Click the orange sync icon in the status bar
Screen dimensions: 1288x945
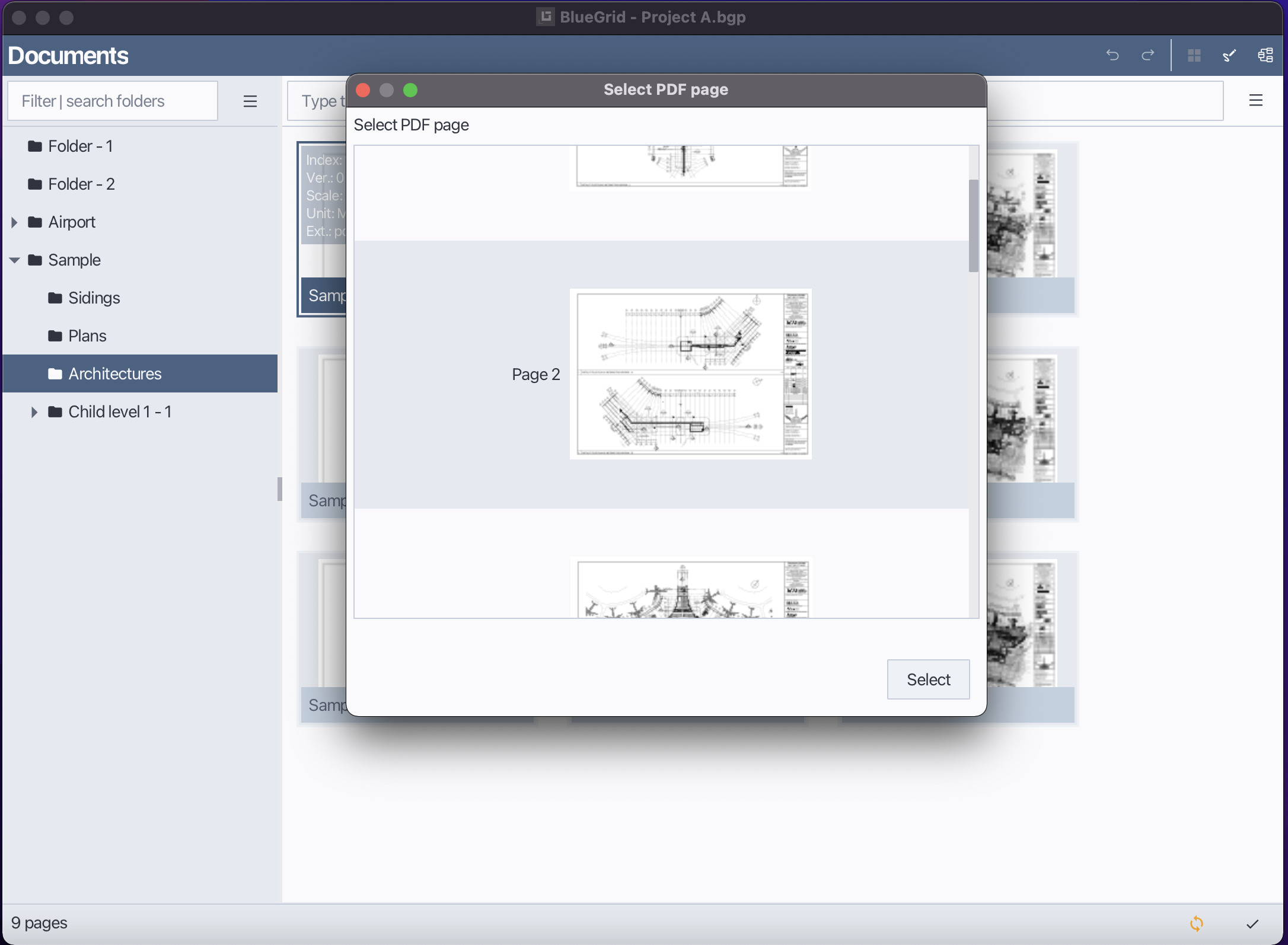[1197, 923]
